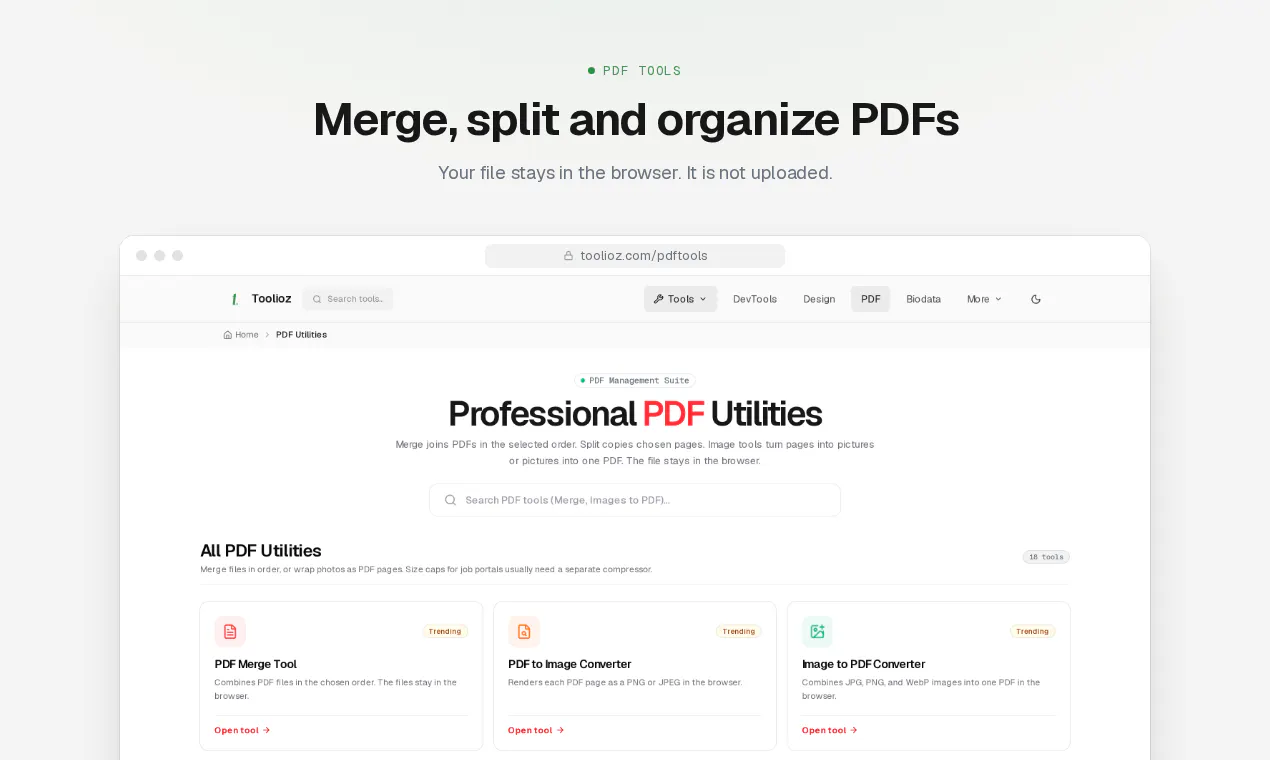Click the Toolioz logo icon
The height and width of the screenshot is (760, 1270).
pyautogui.click(x=235, y=299)
